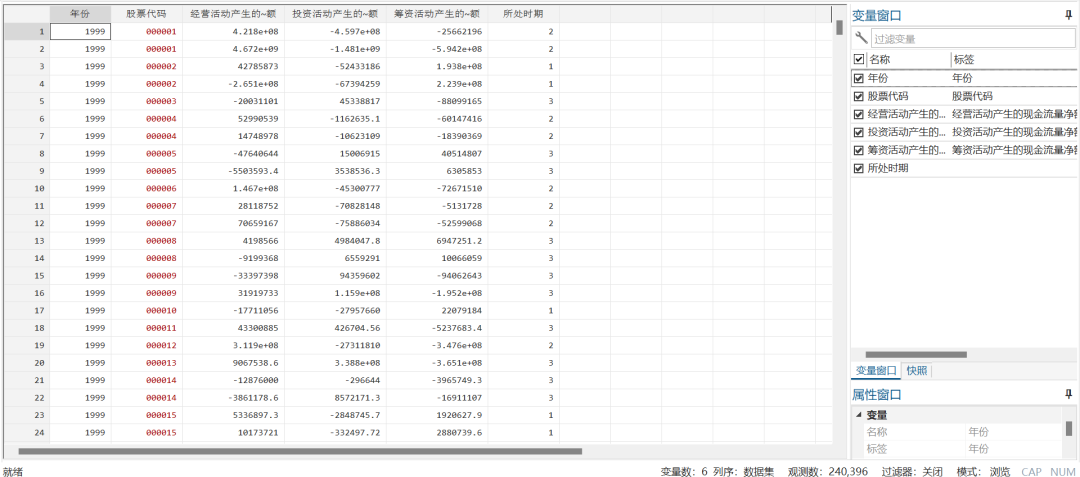Screen dimensions: 1080x477
Task: Click the cell with value -1162635.1
Action: click(x=335, y=119)
